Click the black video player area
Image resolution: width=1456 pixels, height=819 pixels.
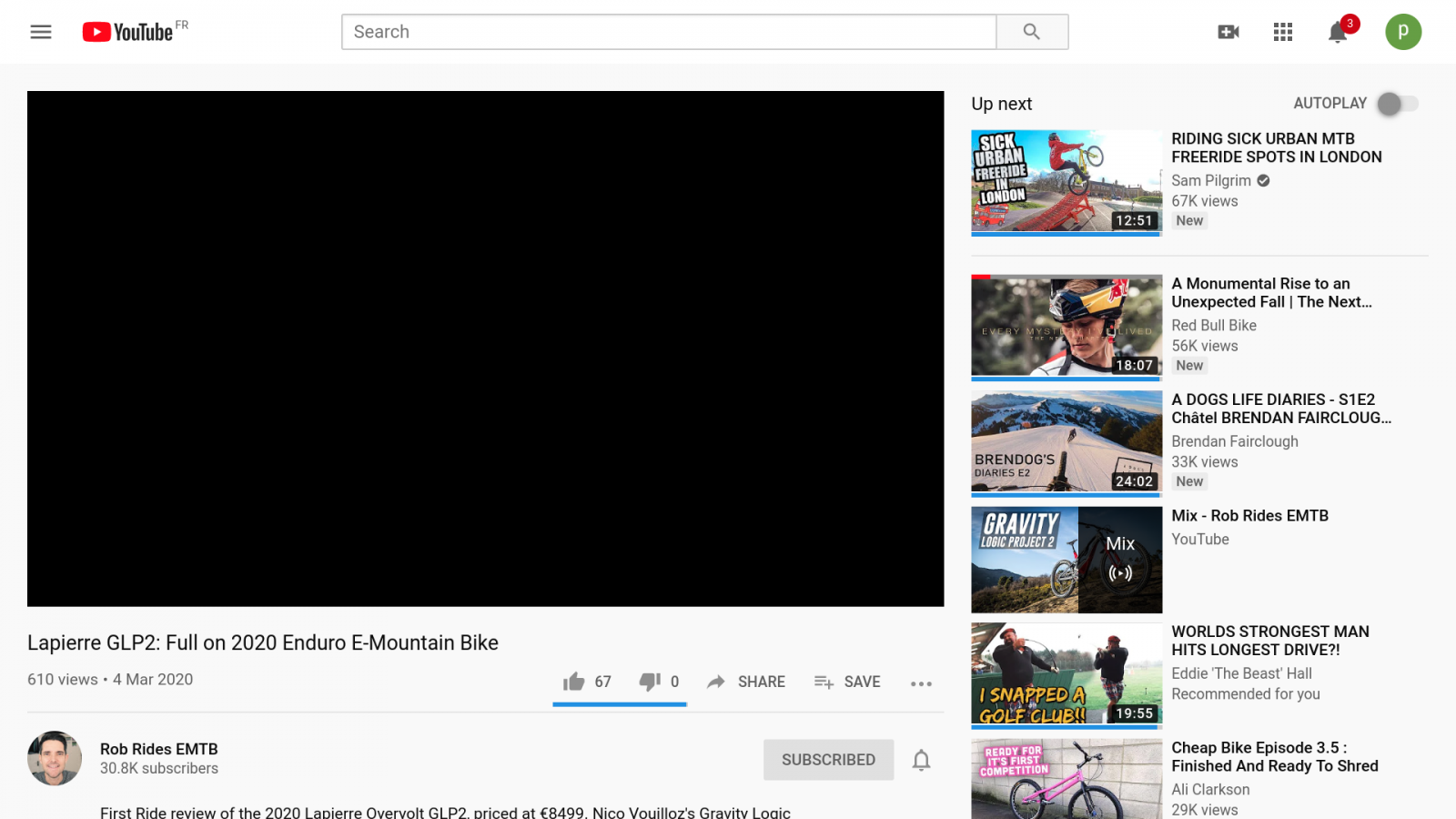click(x=486, y=349)
